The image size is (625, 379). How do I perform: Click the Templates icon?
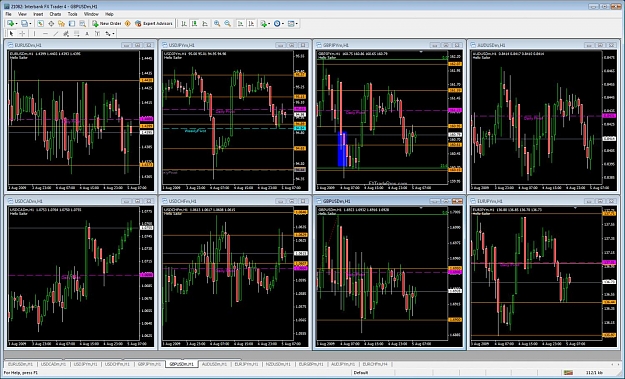click(291, 24)
